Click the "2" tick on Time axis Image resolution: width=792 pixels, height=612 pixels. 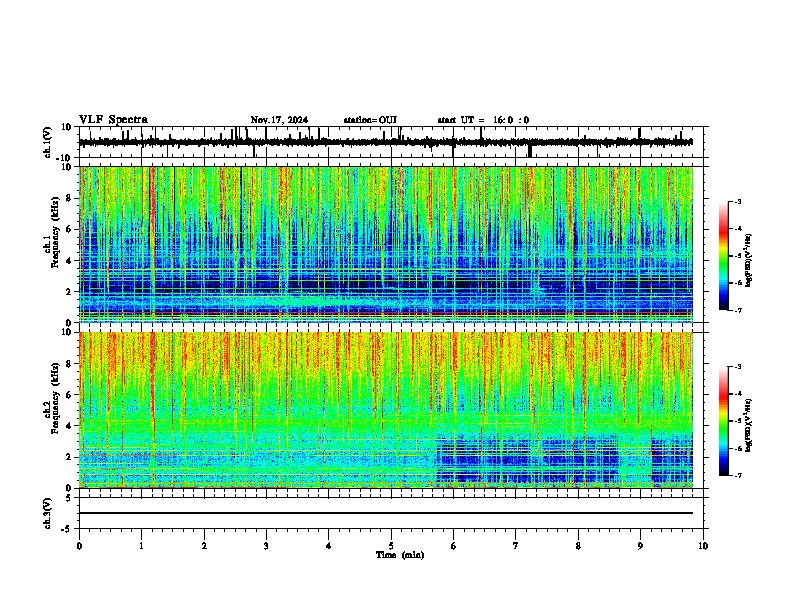[204, 546]
